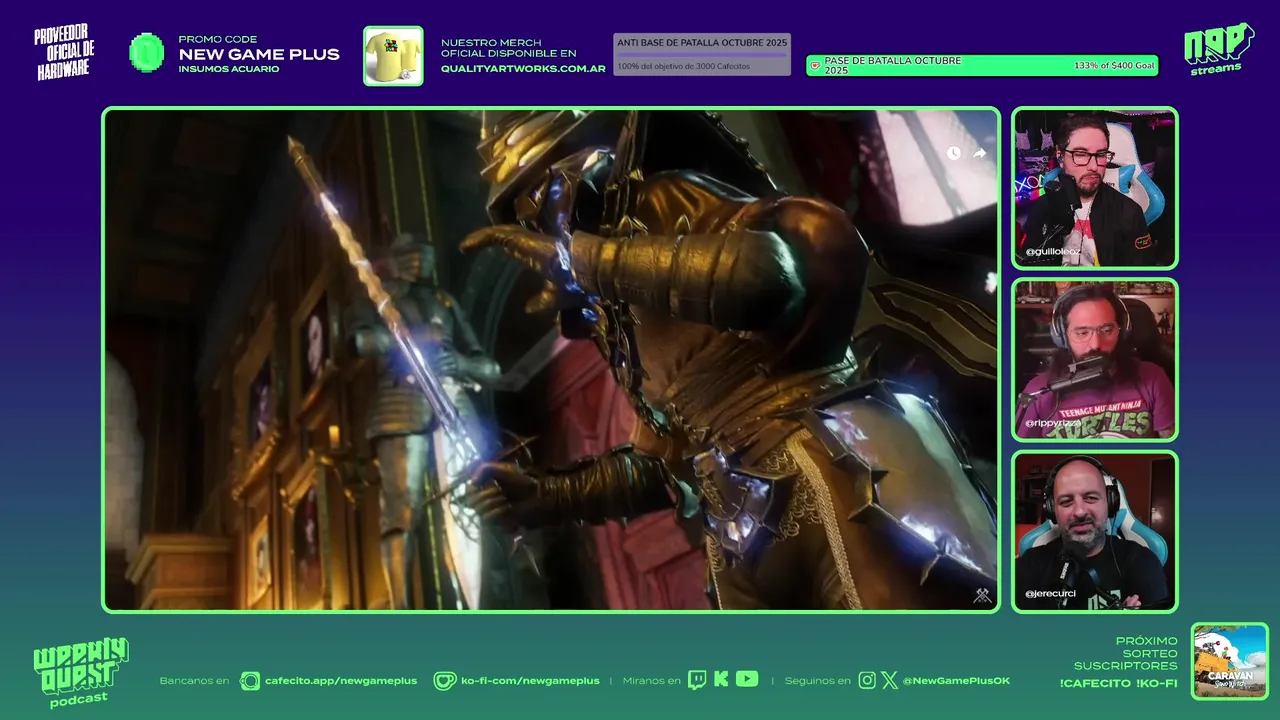Image resolution: width=1280 pixels, height=720 pixels.
Task: Click the Watch later clock icon on the video
Action: pyautogui.click(x=953, y=153)
